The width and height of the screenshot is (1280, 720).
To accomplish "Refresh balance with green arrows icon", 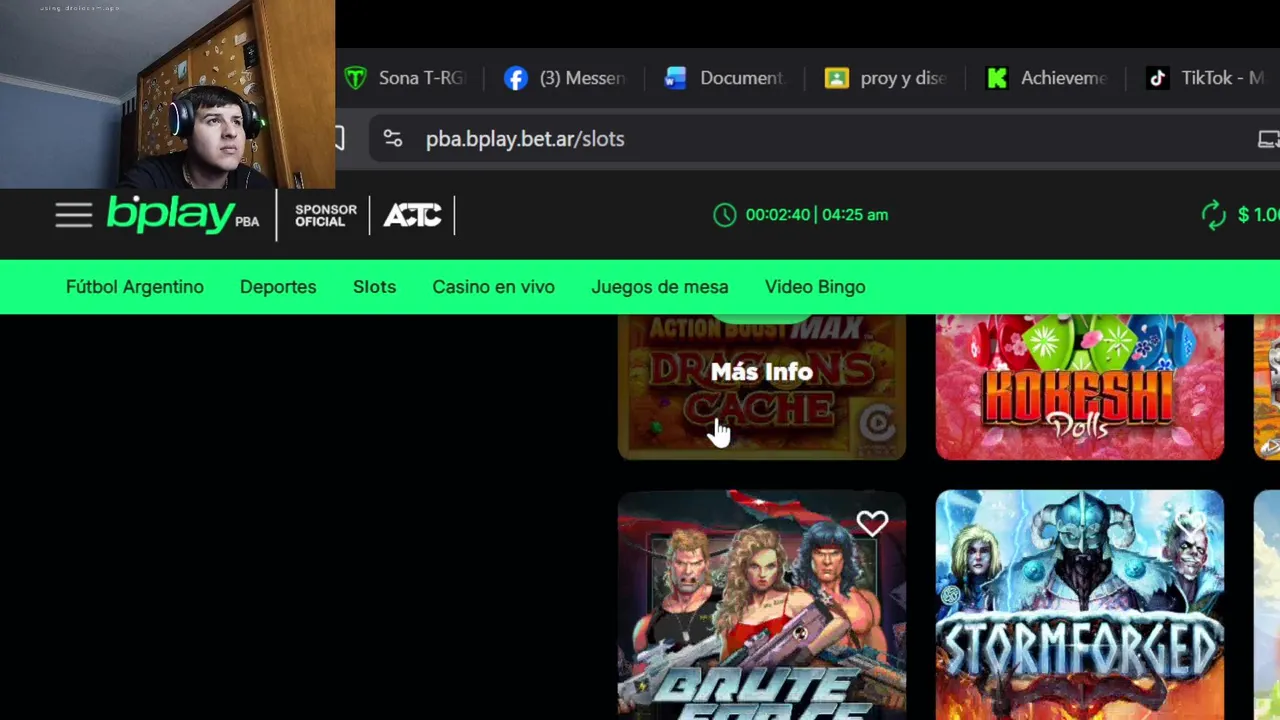I will coord(1213,215).
